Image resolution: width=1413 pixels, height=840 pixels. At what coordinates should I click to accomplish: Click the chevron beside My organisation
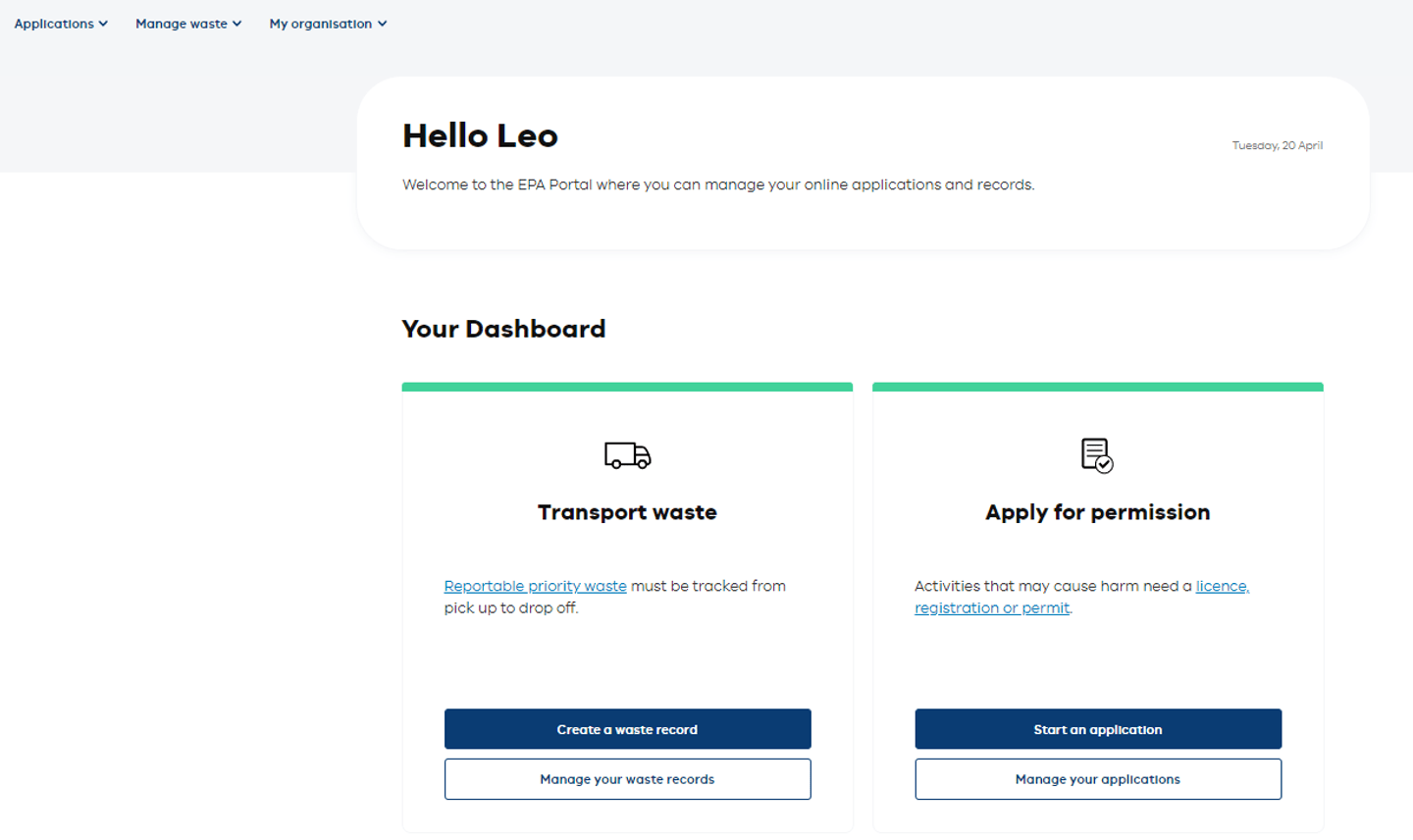pyautogui.click(x=381, y=24)
